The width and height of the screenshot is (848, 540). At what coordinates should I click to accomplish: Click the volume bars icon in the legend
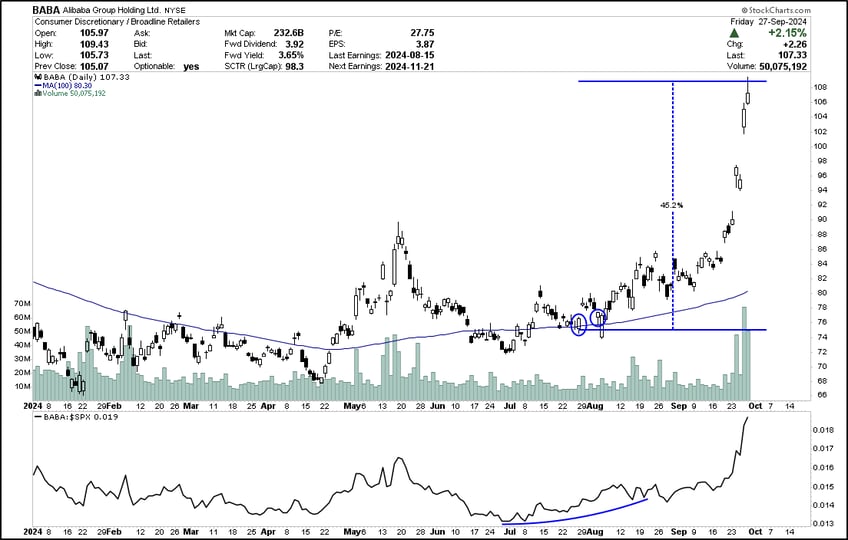pos(38,93)
